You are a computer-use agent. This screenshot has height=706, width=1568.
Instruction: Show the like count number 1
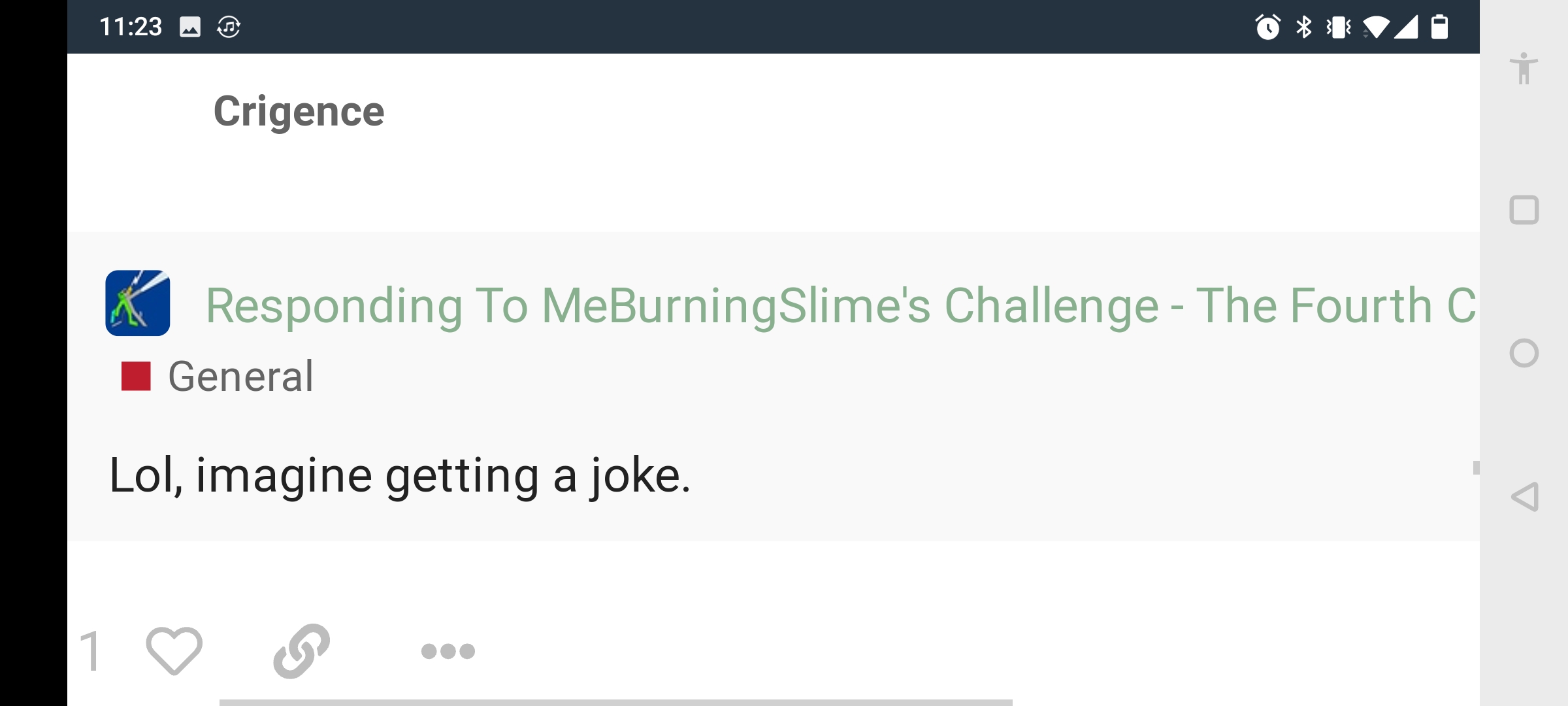(91, 651)
